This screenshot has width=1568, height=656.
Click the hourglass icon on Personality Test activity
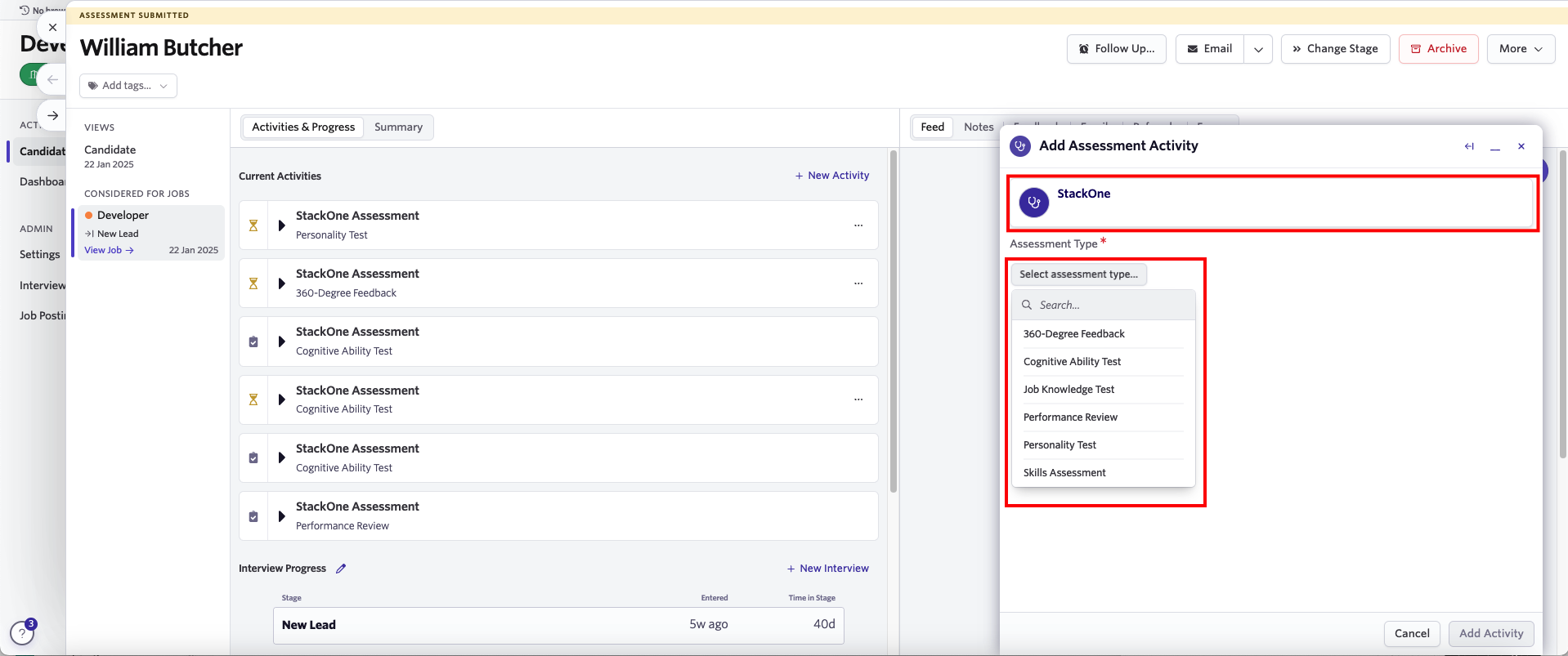(253, 225)
